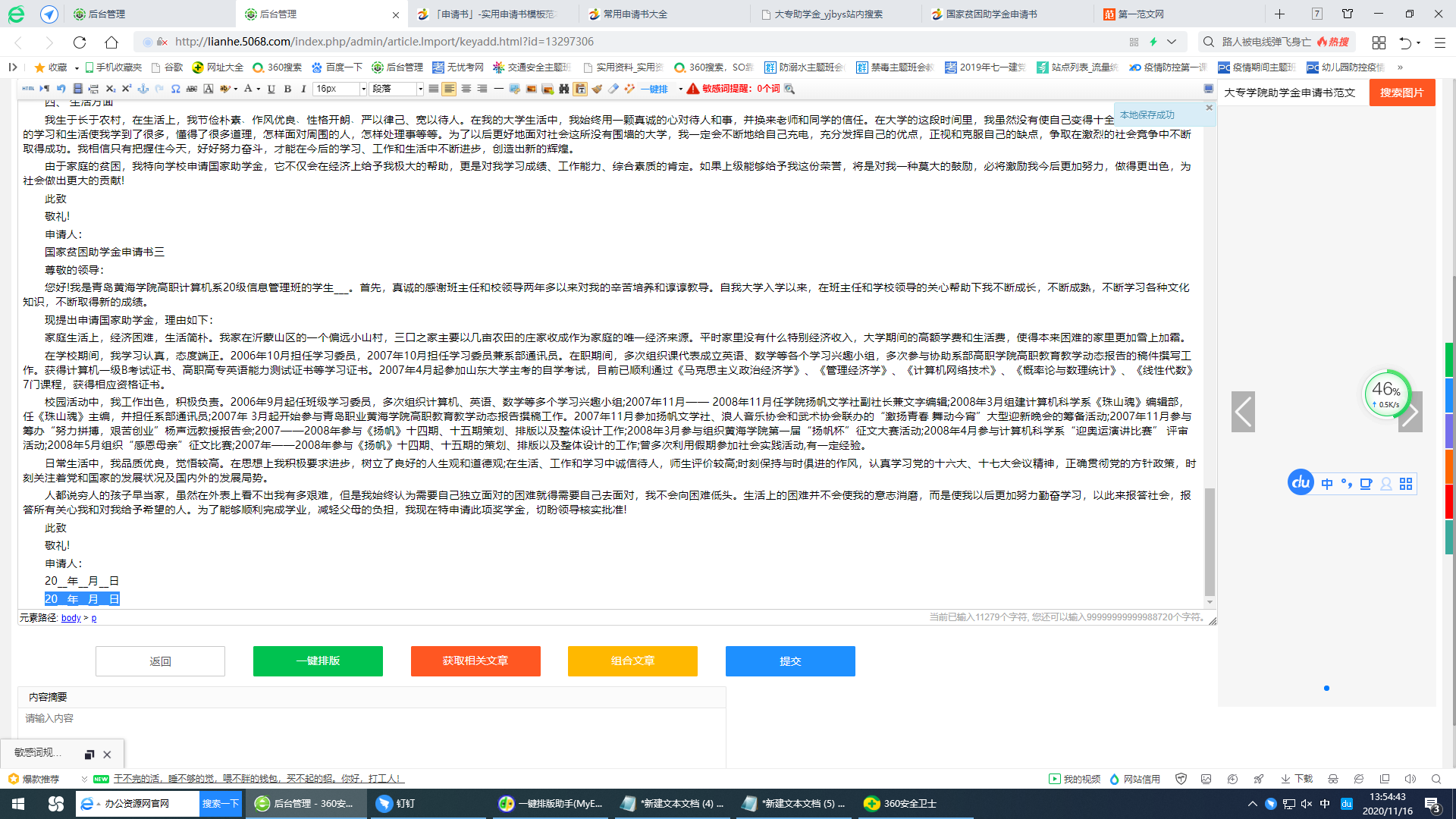Enable center alignment for the paragraph

coord(465,89)
